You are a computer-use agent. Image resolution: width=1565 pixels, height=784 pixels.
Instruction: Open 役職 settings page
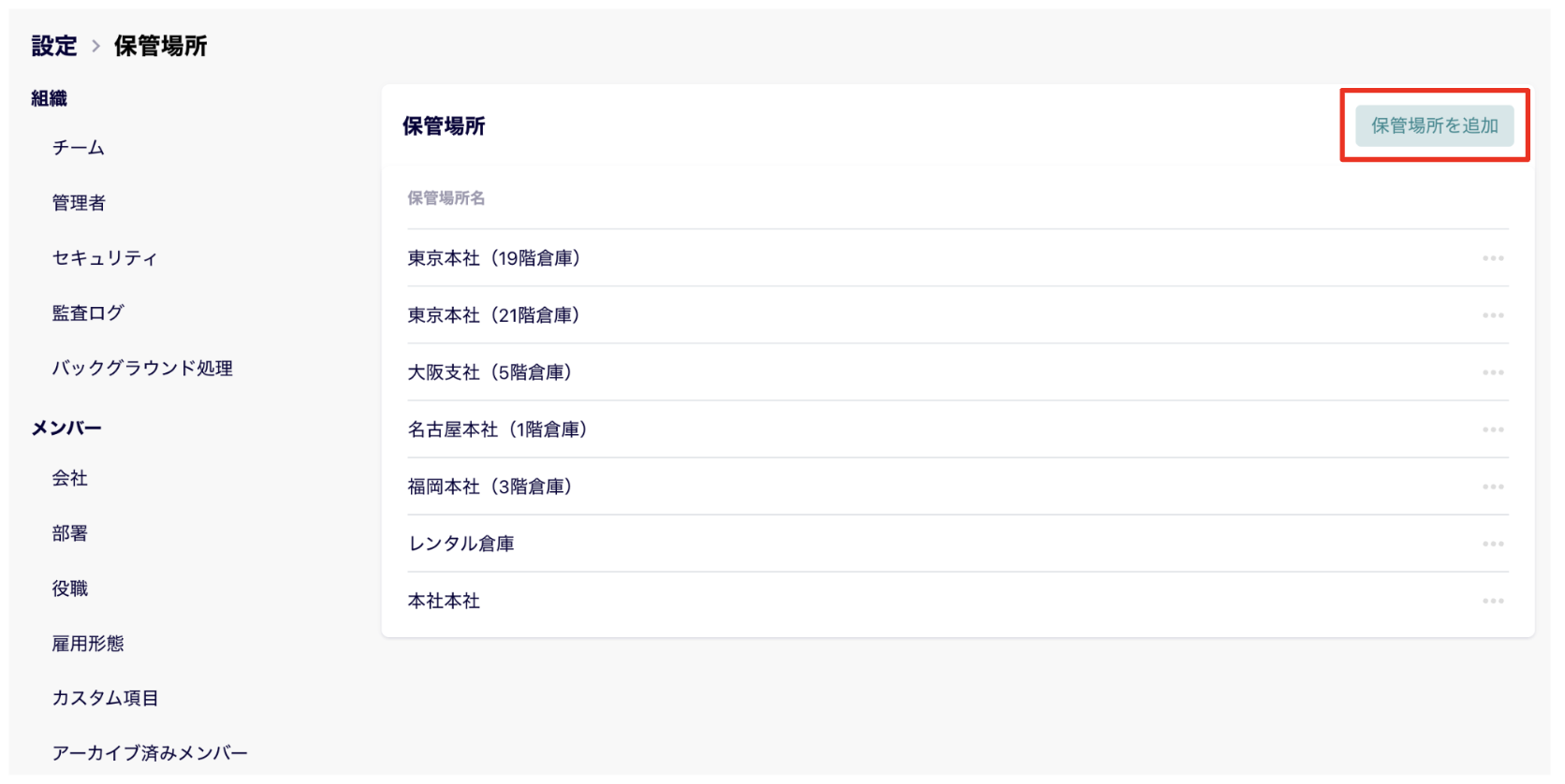coord(70,588)
